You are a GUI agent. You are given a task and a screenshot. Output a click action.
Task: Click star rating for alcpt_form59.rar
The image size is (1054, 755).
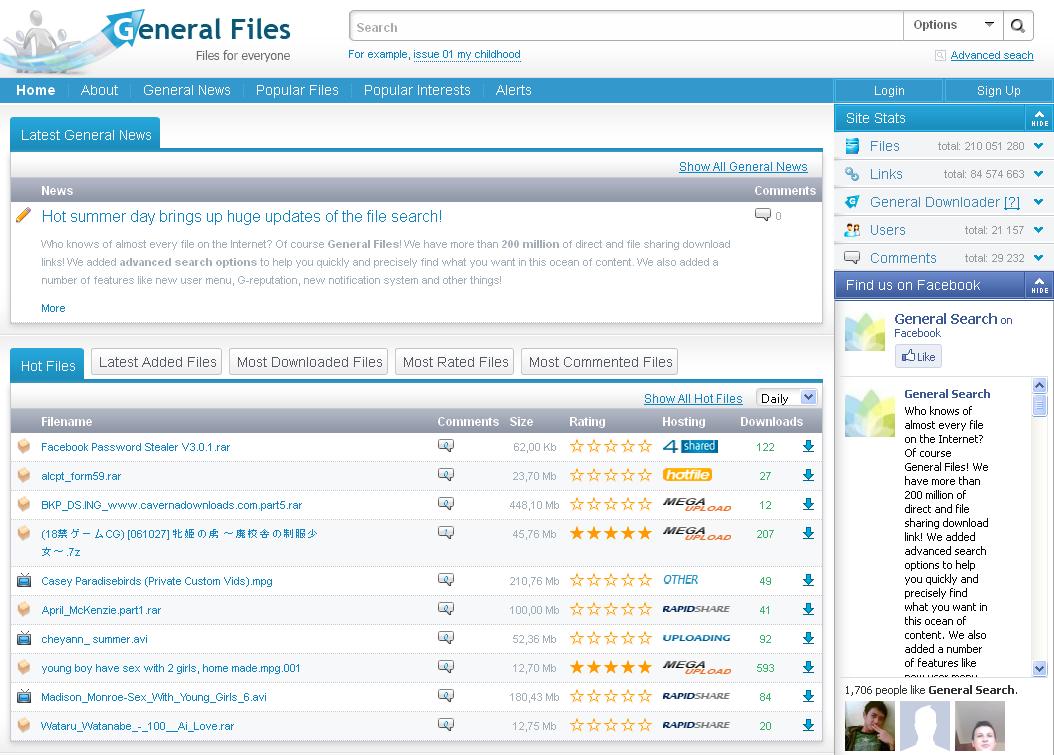(x=610, y=475)
